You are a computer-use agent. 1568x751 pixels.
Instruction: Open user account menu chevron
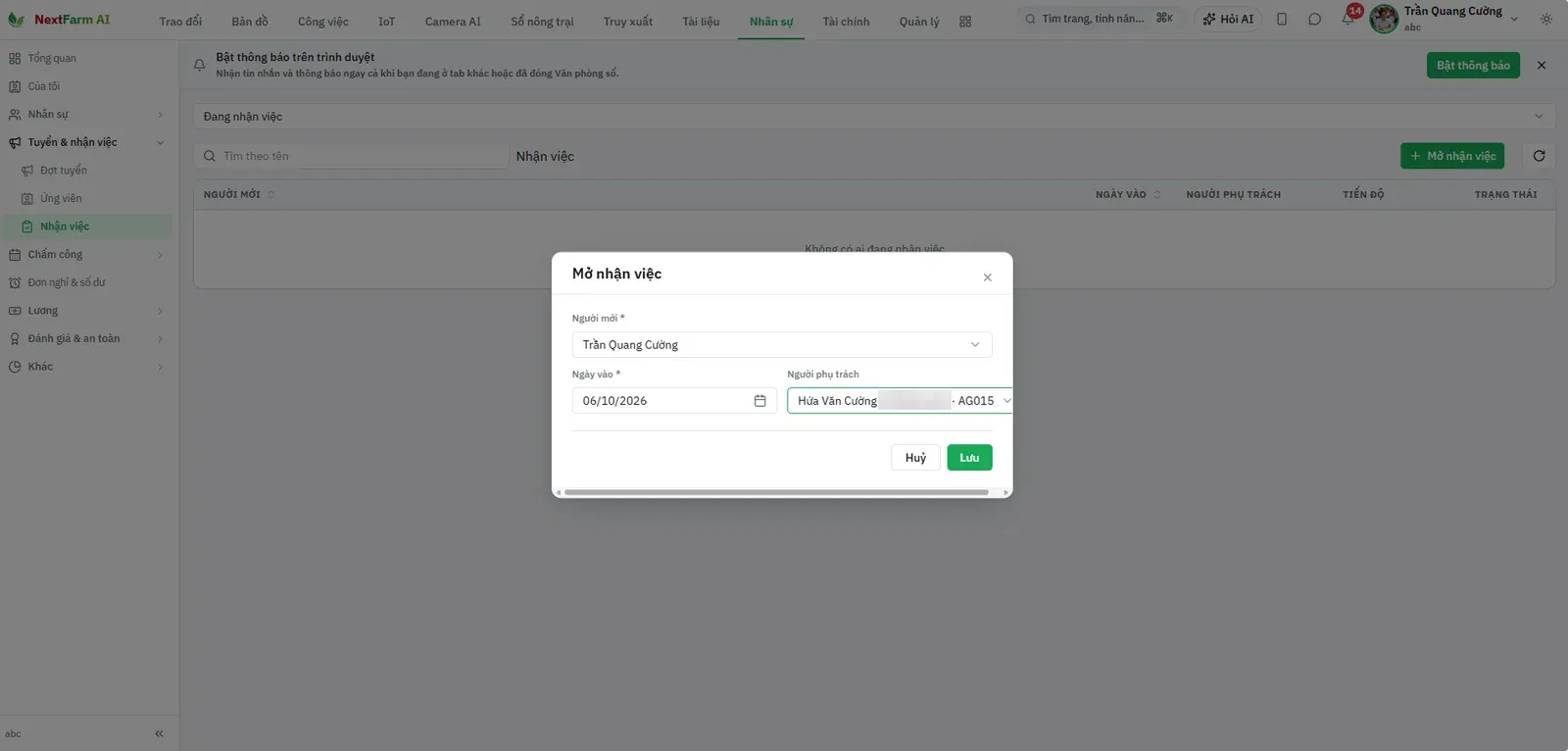pos(1514,19)
